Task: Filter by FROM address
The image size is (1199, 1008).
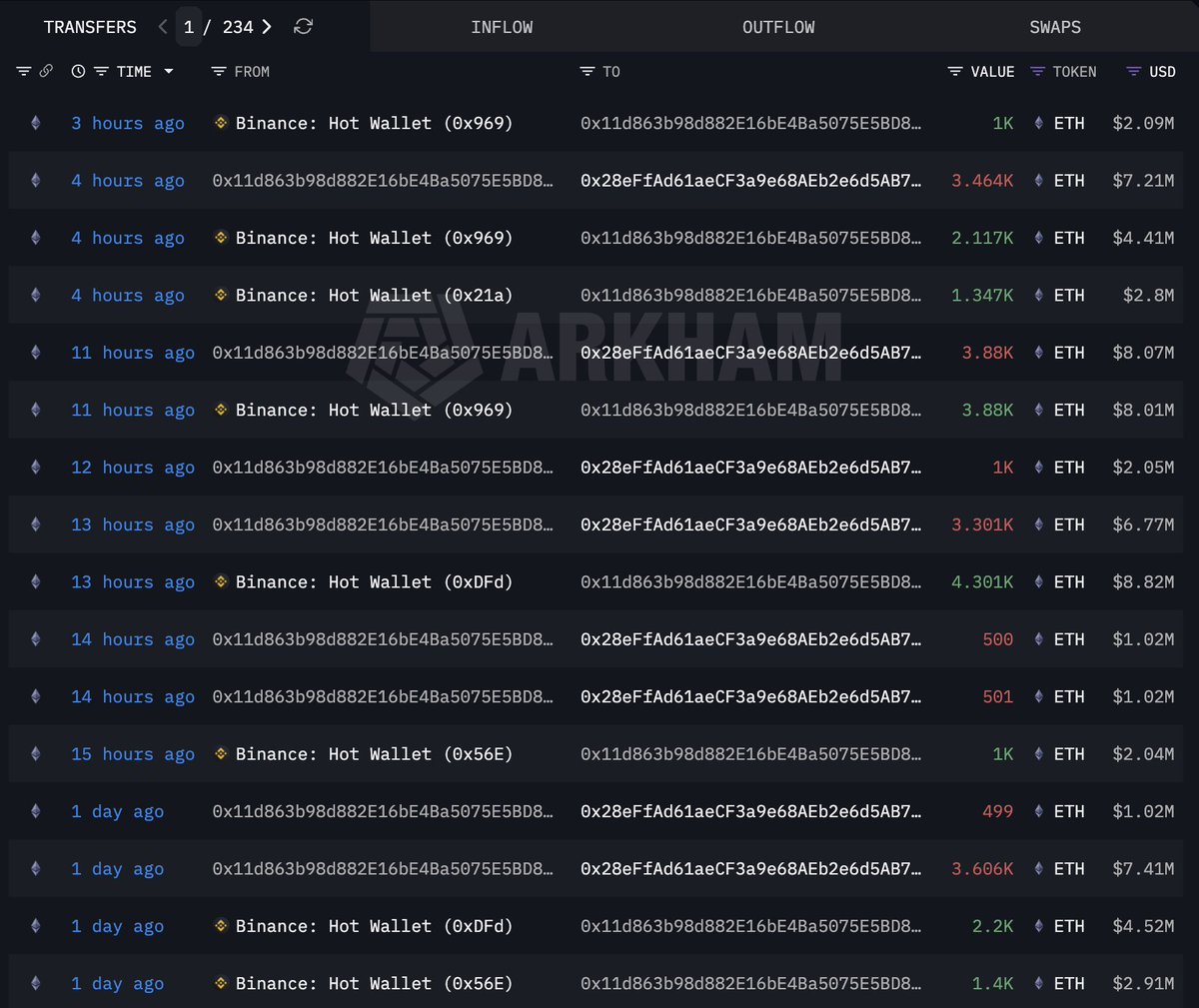Action: coord(219,72)
